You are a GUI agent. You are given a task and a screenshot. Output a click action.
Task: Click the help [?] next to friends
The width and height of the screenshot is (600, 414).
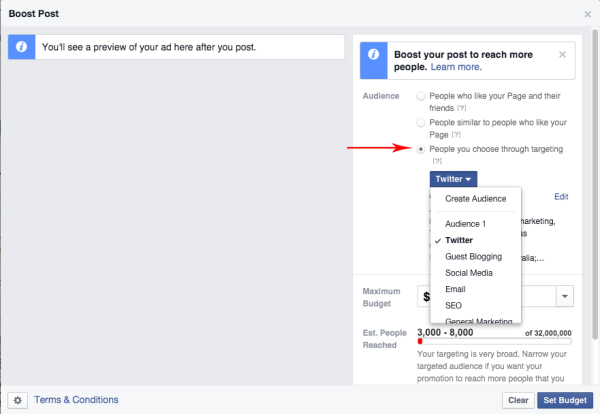461,108
